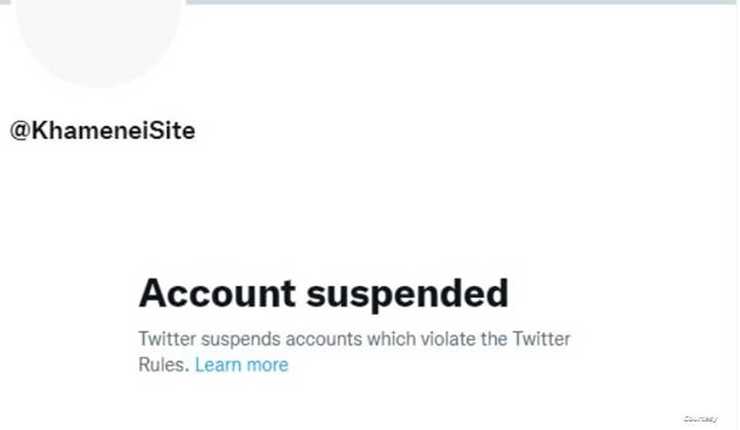
Task: Click the Account suspended heading
Action: tap(324, 293)
